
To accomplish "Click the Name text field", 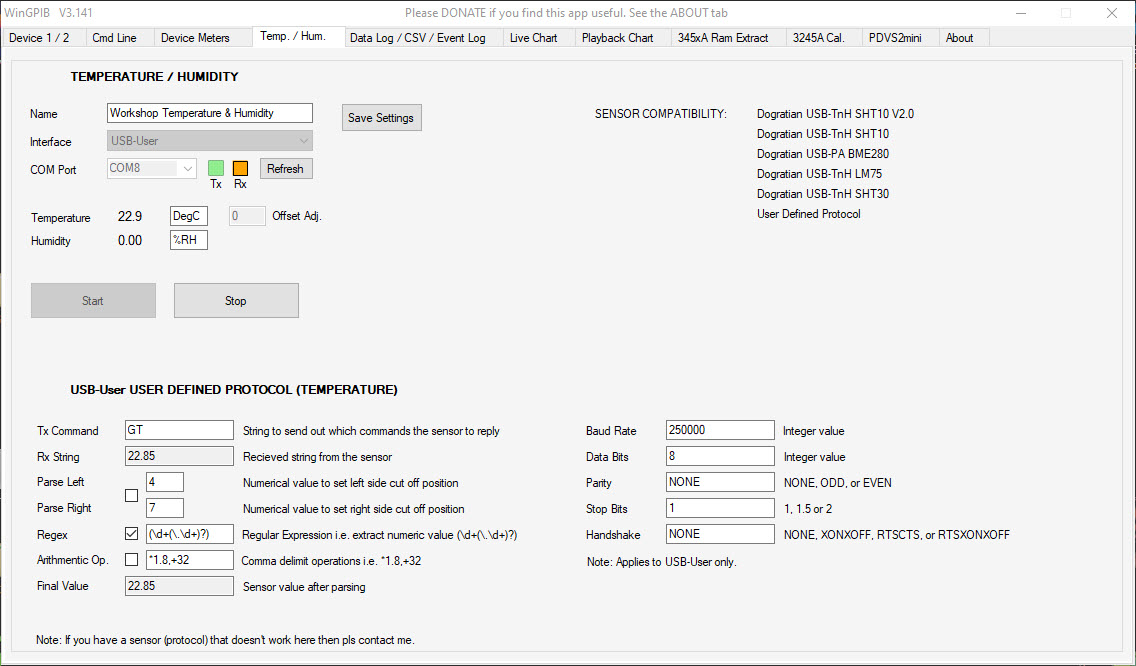I will pos(209,113).
